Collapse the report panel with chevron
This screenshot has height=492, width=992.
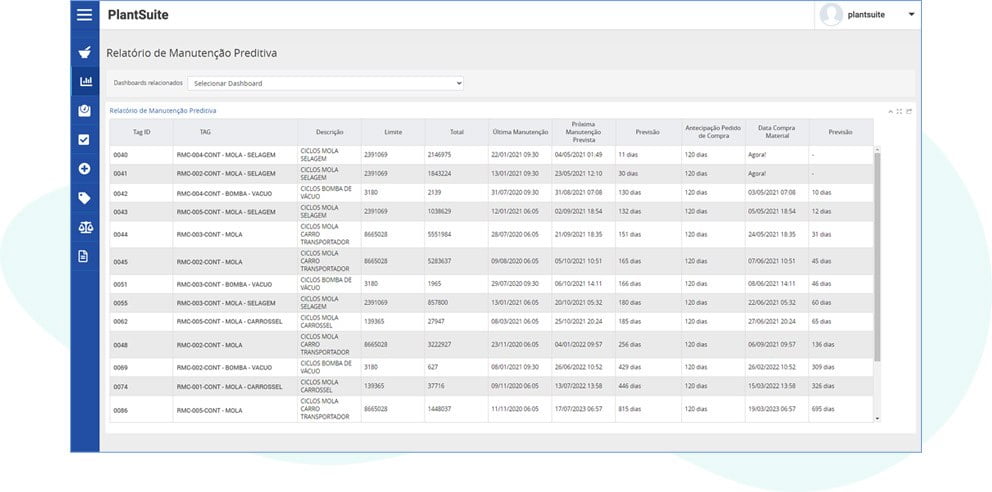(x=890, y=111)
